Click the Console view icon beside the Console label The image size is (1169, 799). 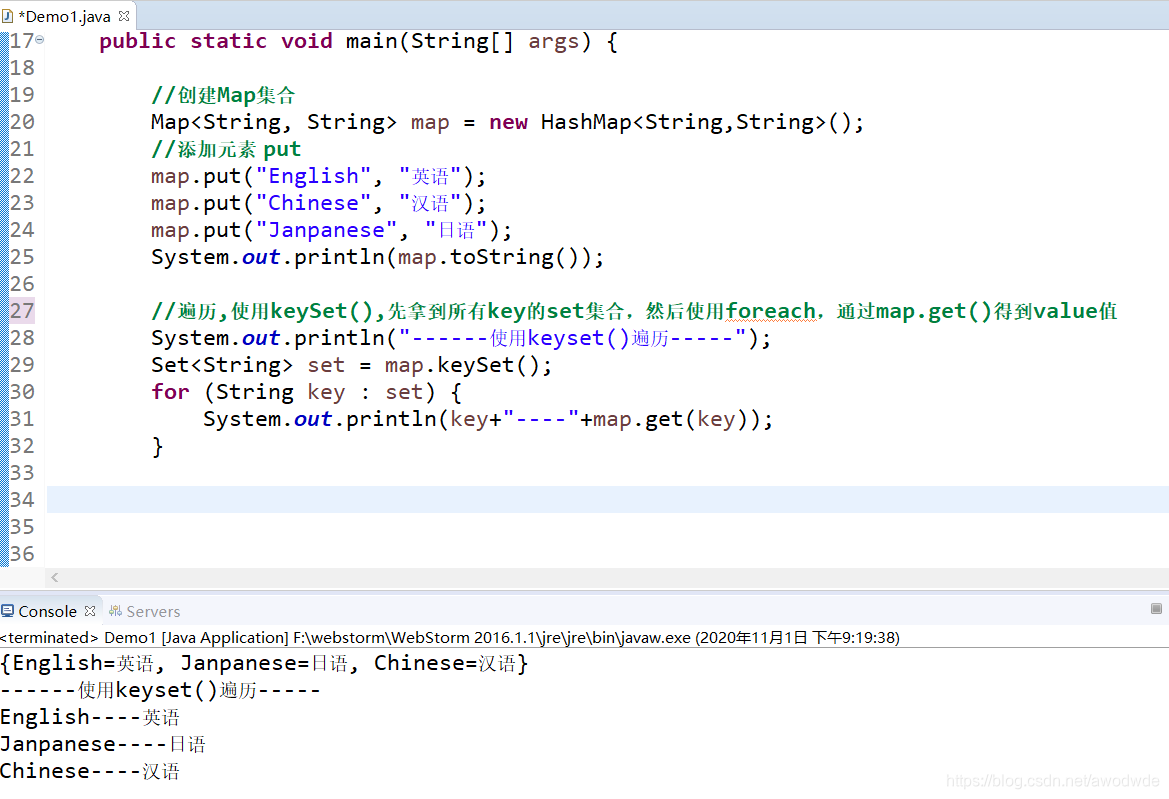(10, 611)
